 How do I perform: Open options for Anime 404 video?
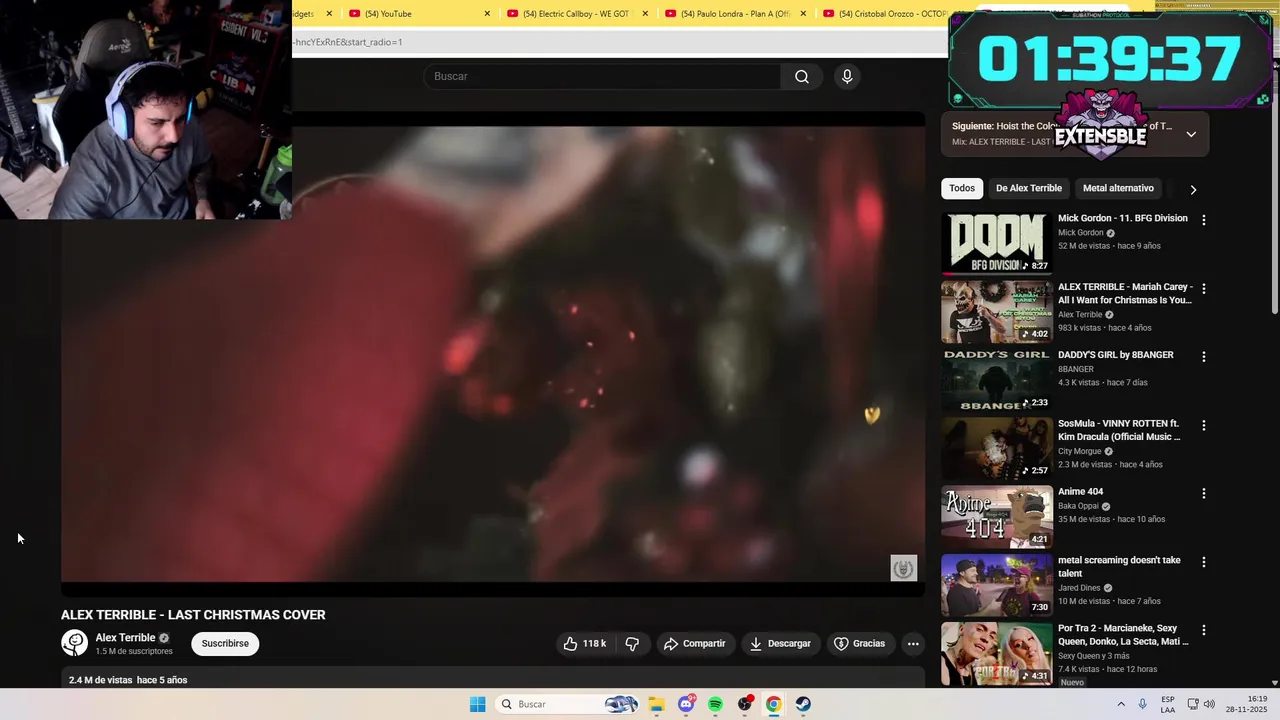coord(1203,494)
